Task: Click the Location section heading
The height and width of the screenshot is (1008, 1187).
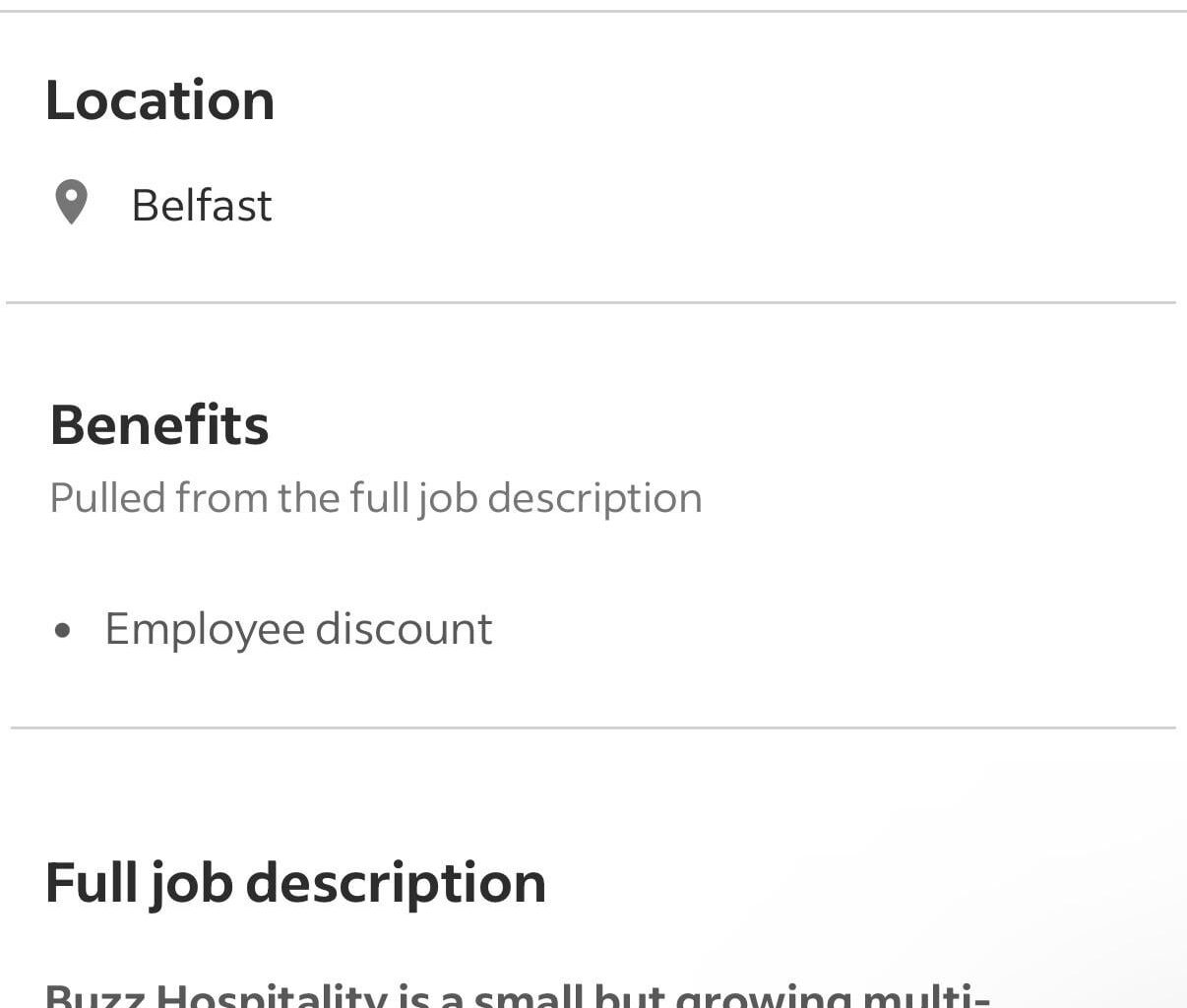Action: point(160,100)
